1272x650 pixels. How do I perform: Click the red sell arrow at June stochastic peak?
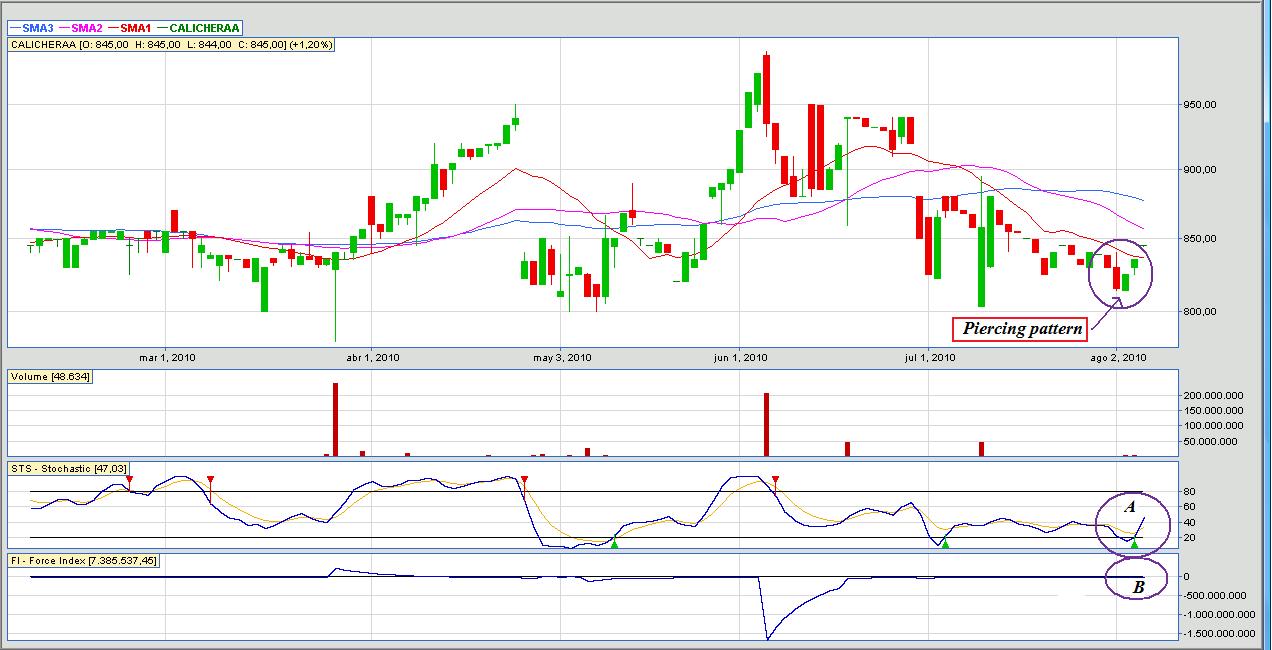click(776, 481)
